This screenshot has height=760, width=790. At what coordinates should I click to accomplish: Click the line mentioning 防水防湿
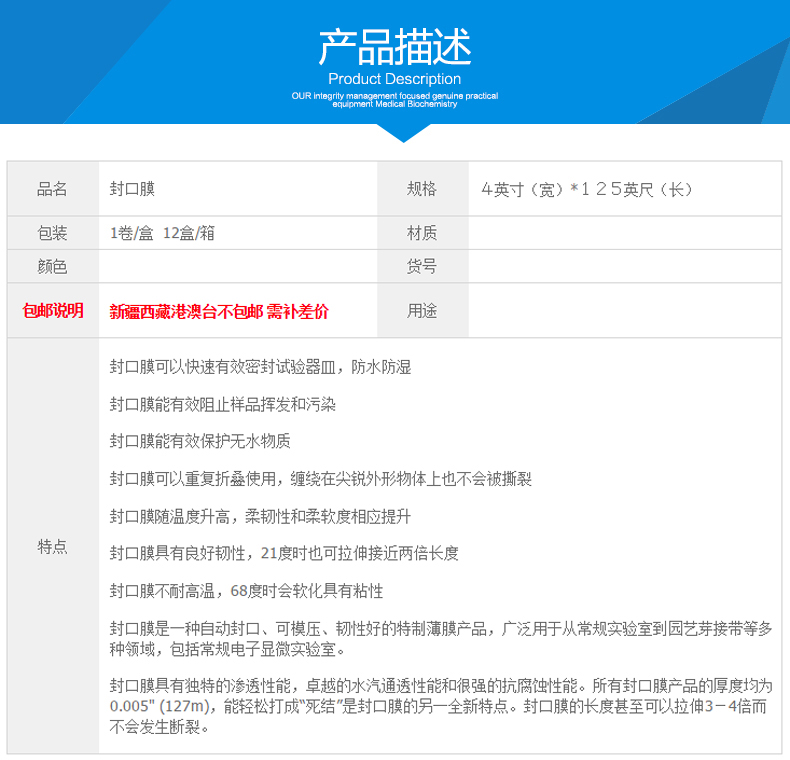point(260,367)
